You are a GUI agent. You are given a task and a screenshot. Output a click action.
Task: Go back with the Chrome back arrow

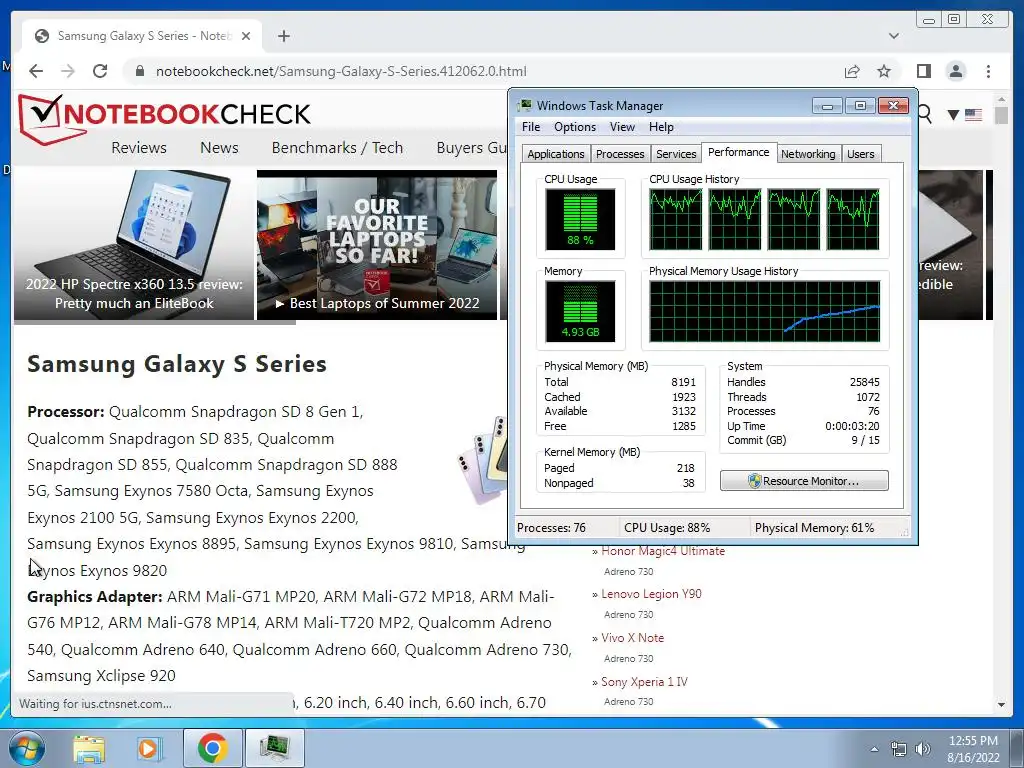click(x=36, y=71)
